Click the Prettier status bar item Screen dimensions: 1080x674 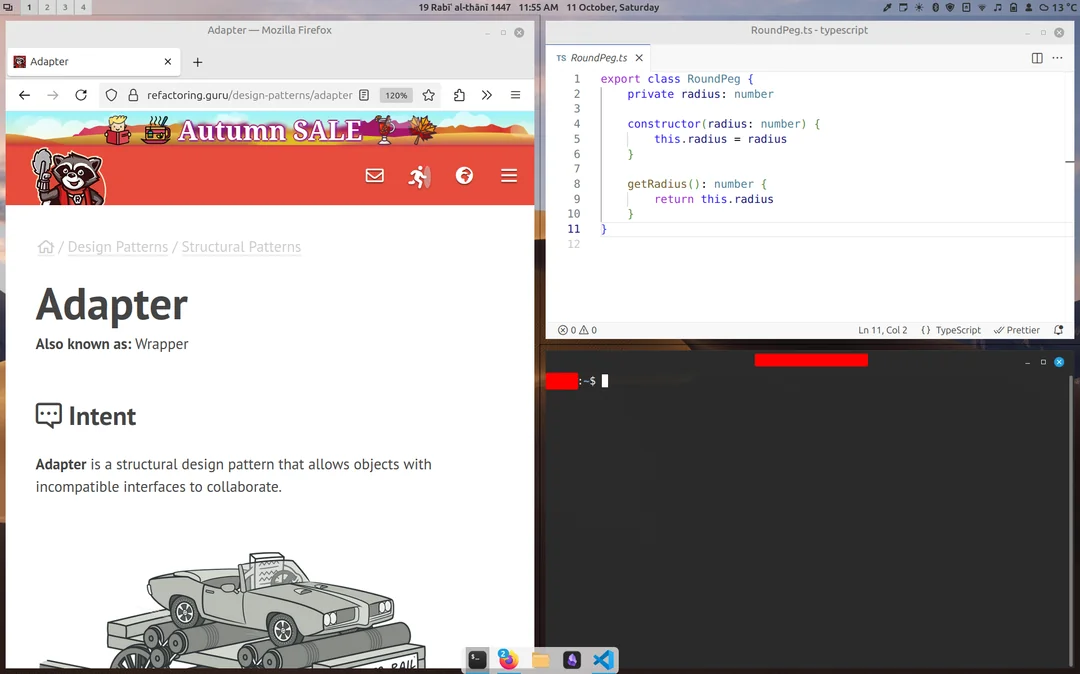pyautogui.click(x=1017, y=330)
